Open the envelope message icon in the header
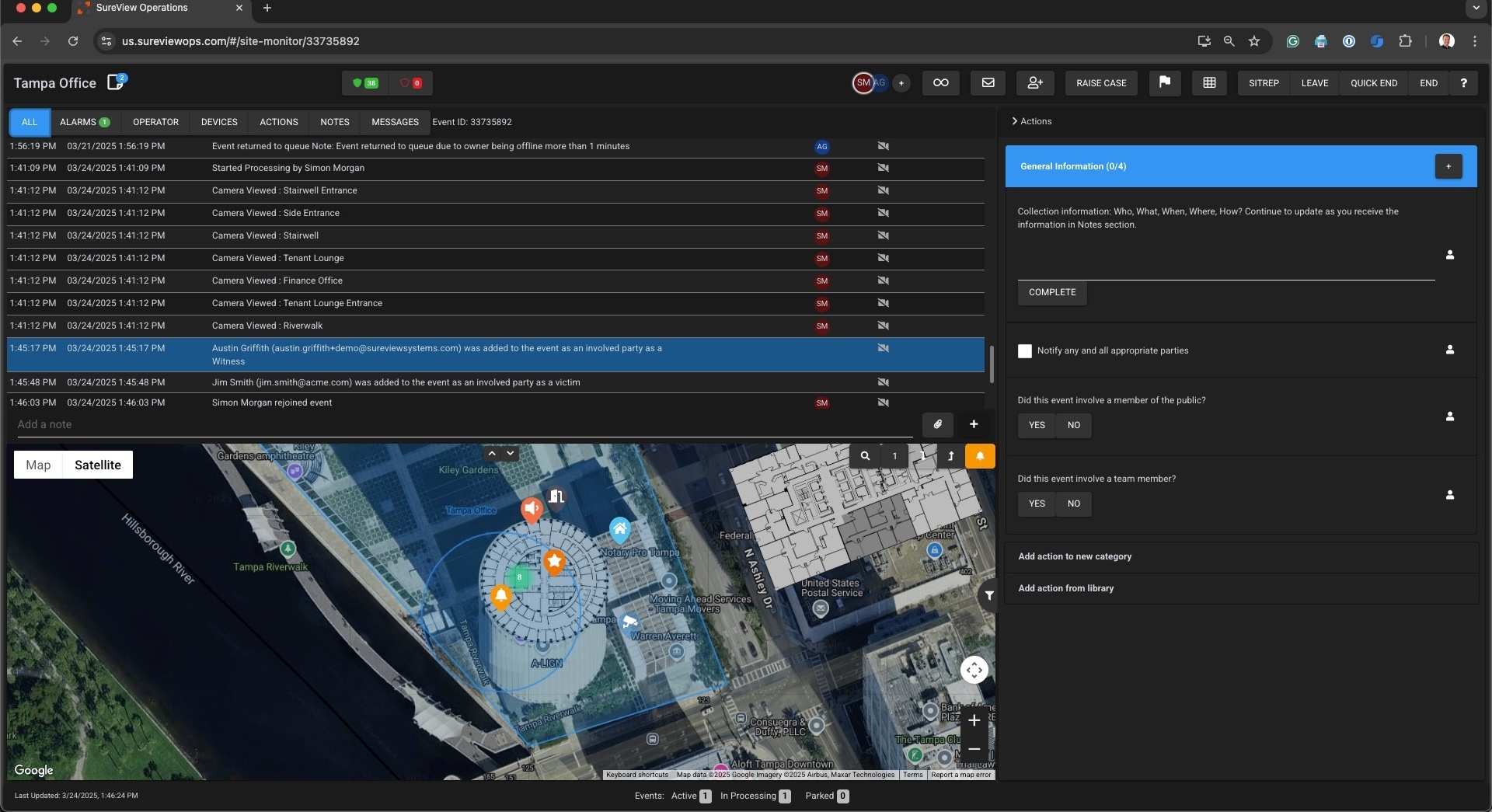The image size is (1492, 812). [988, 83]
